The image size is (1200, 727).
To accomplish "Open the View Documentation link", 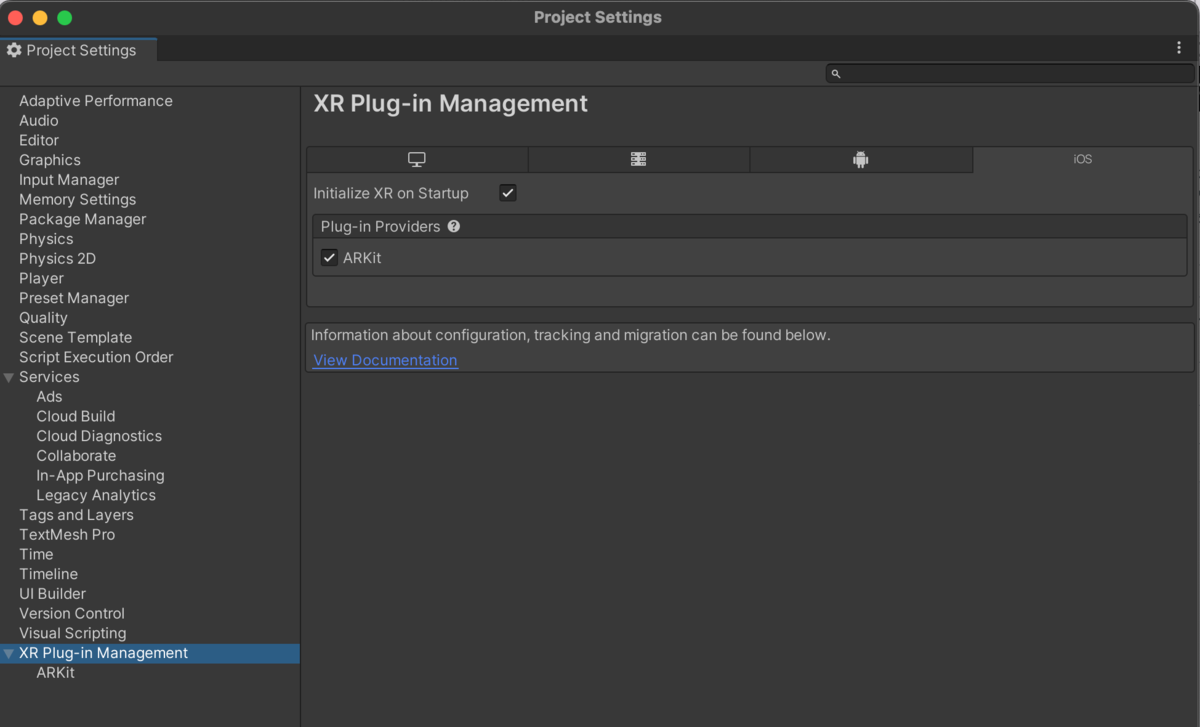I will [x=385, y=360].
